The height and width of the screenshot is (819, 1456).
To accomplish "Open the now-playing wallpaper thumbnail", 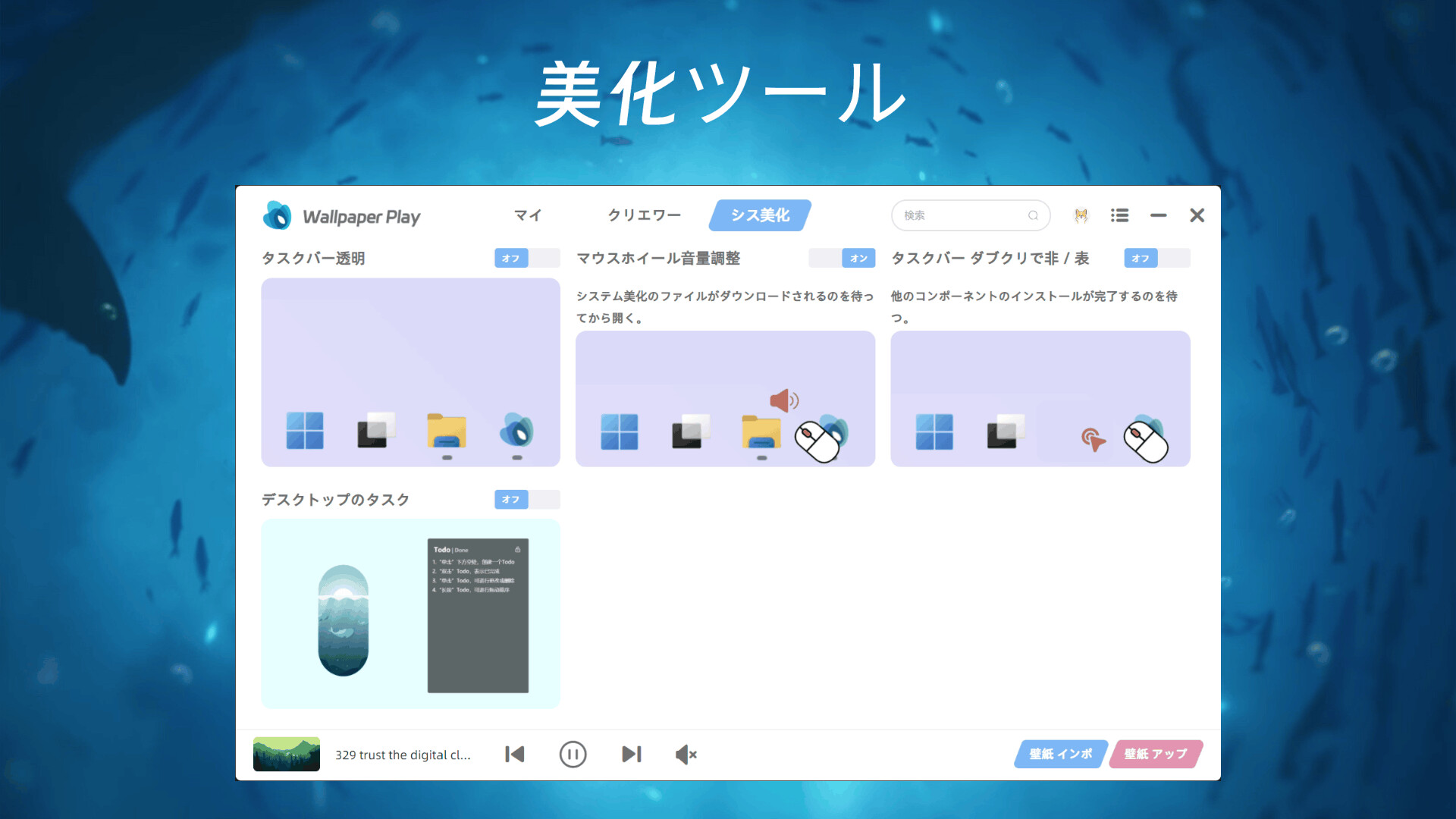I will [286, 754].
